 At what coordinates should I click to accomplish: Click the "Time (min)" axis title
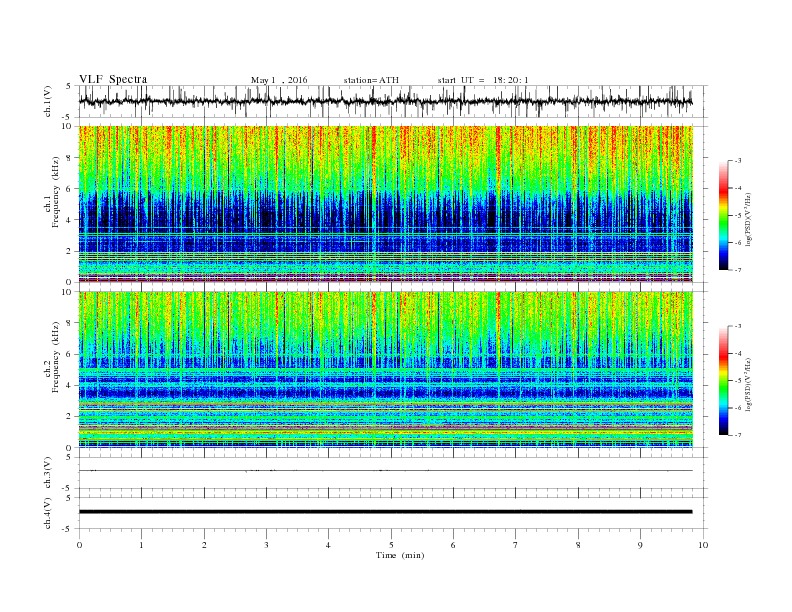coord(400,555)
